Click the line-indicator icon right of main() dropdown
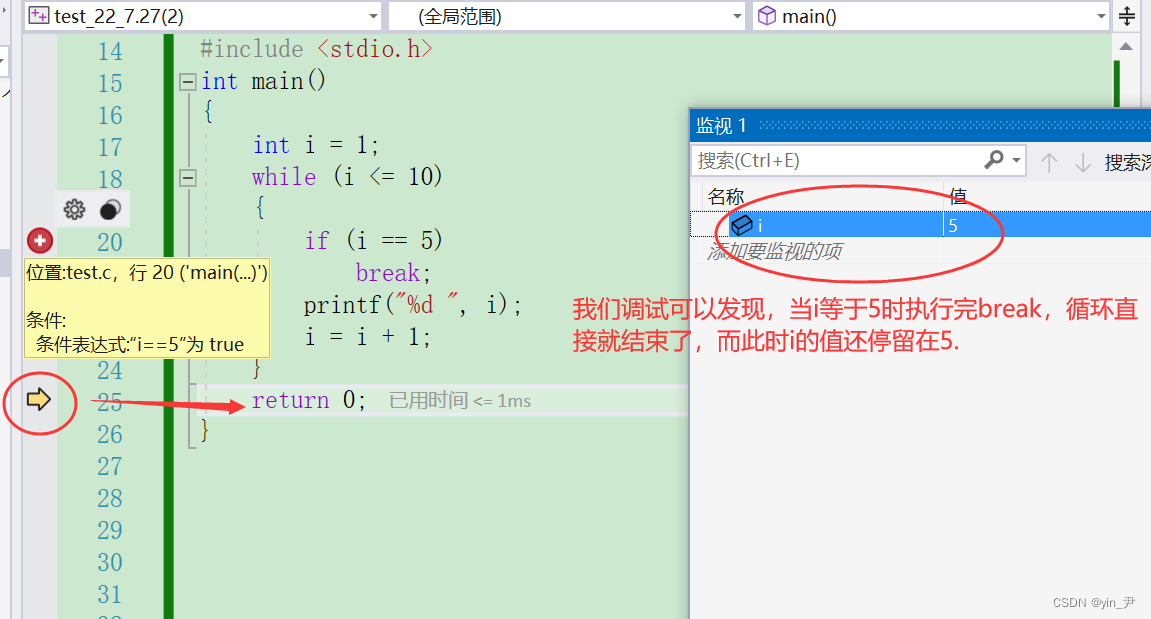This screenshot has height=619, width=1151. pyautogui.click(x=1127, y=15)
